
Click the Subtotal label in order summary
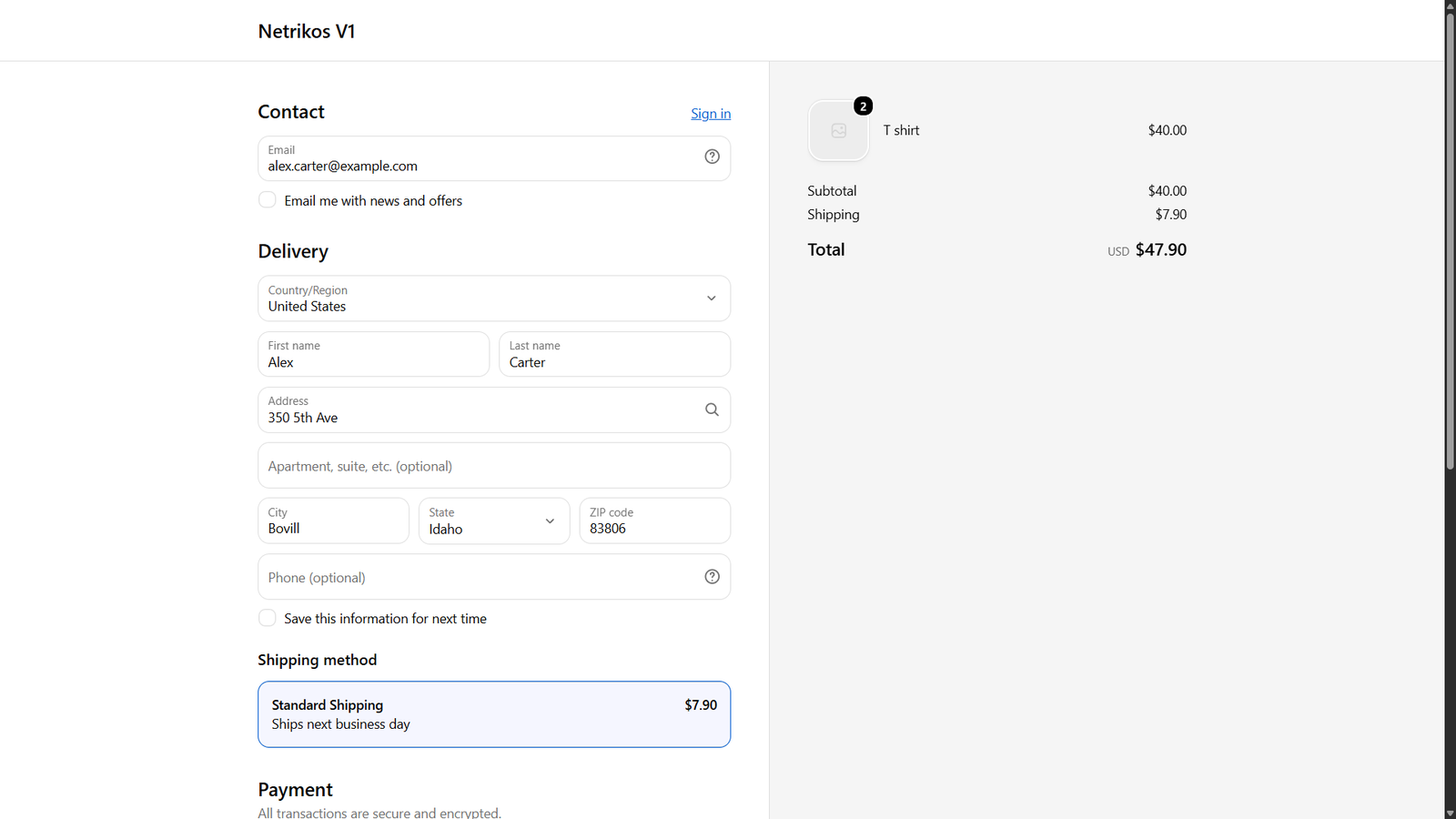pos(832,191)
